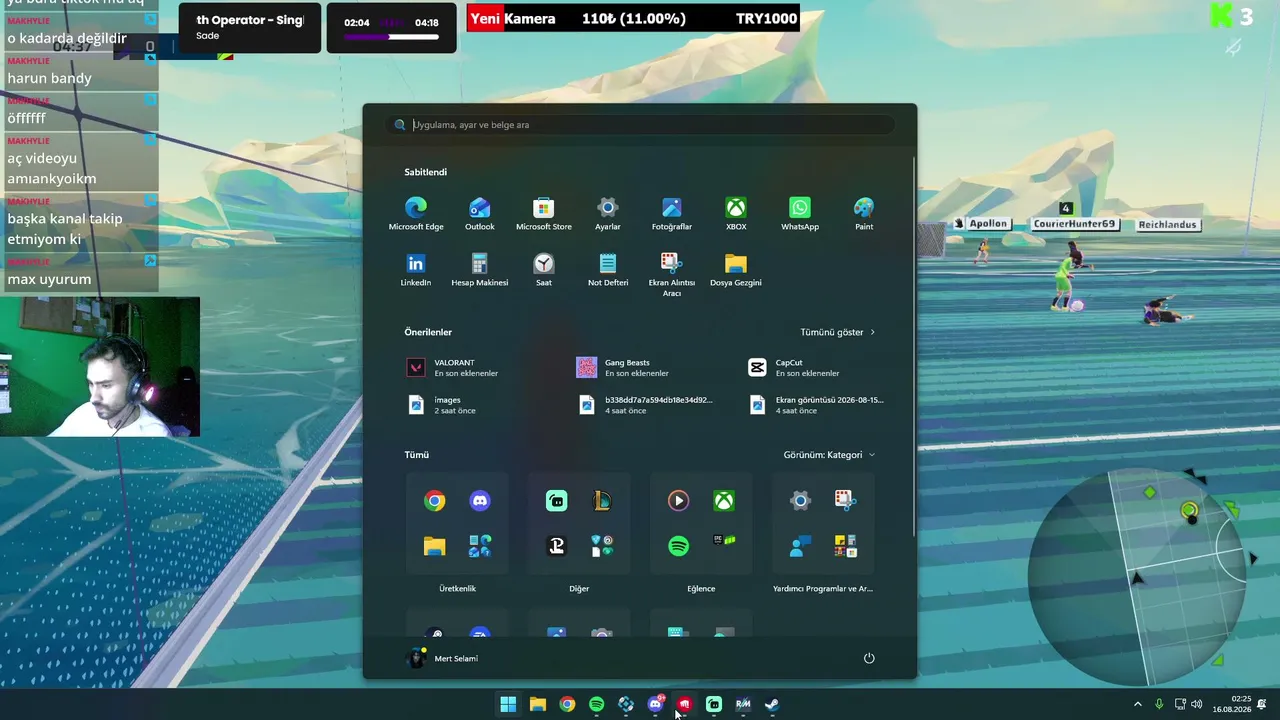
Task: Open Not Defteri notepad
Action: click(x=608, y=270)
